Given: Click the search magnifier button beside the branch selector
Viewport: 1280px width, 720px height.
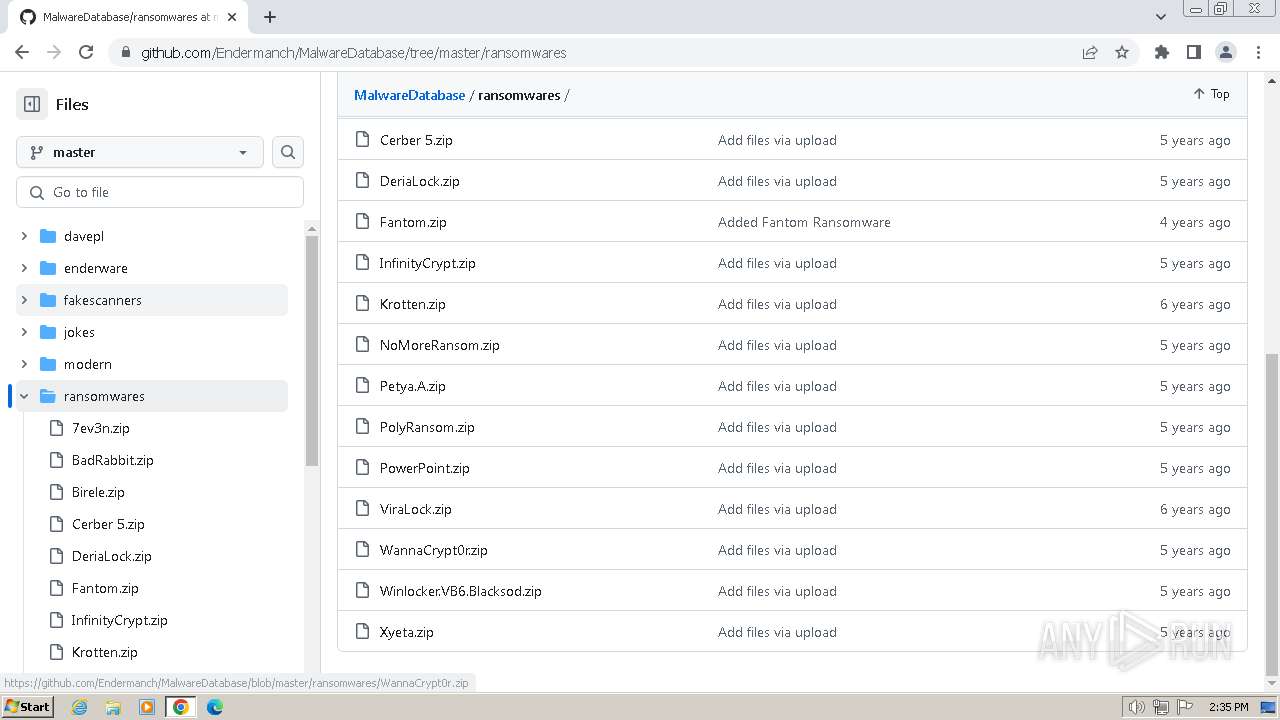Looking at the screenshot, I should (x=288, y=152).
